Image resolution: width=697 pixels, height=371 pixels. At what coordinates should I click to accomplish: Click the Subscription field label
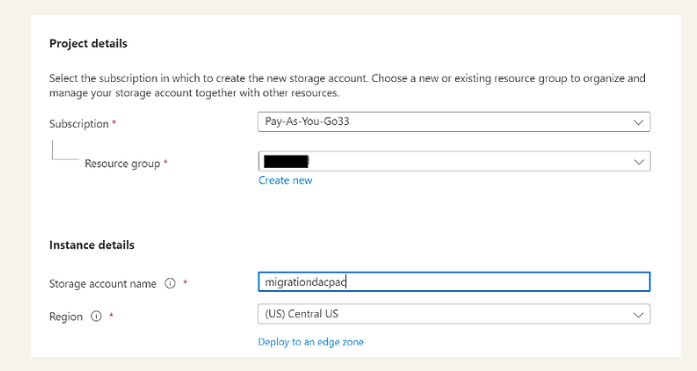pos(79,124)
